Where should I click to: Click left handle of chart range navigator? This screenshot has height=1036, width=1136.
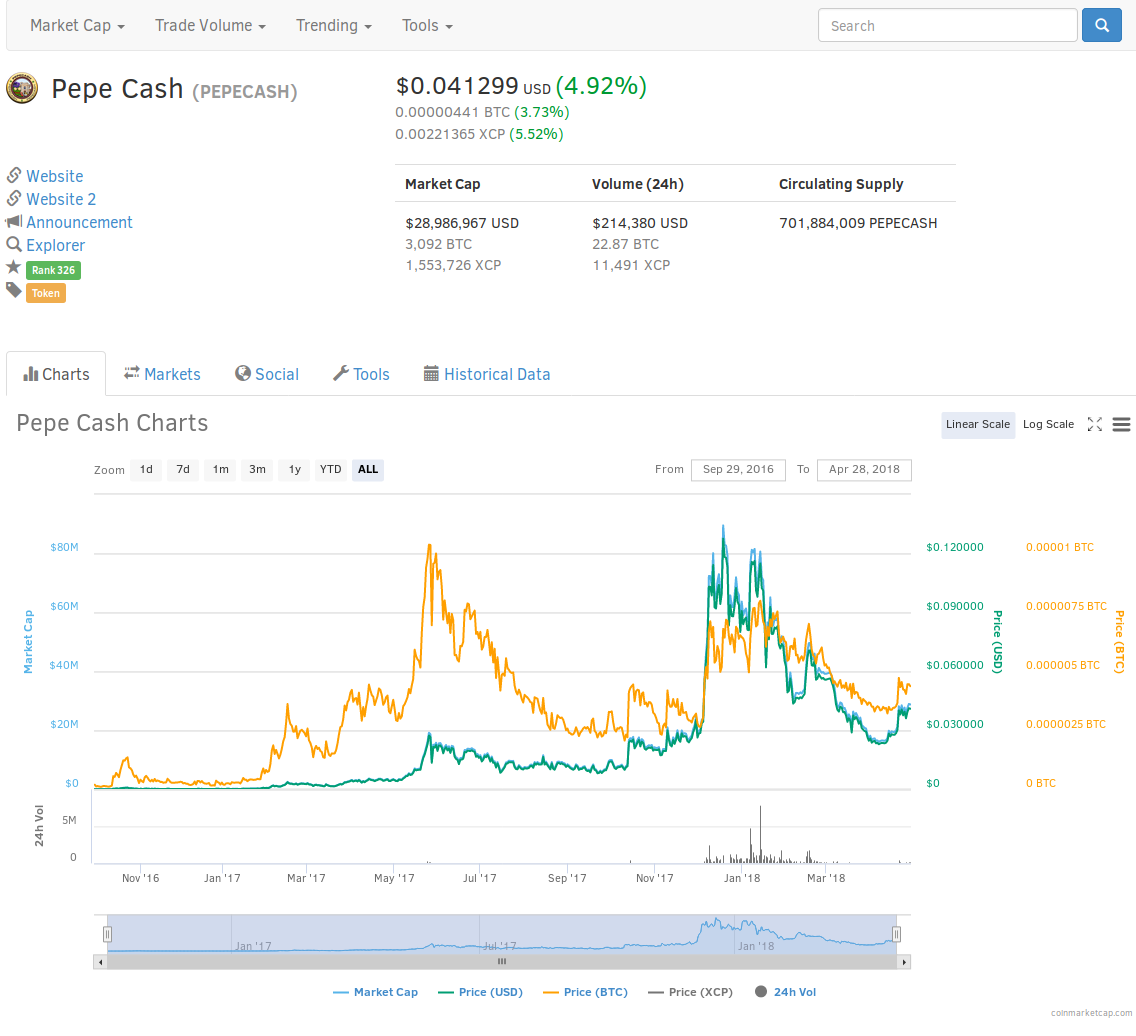(107, 935)
